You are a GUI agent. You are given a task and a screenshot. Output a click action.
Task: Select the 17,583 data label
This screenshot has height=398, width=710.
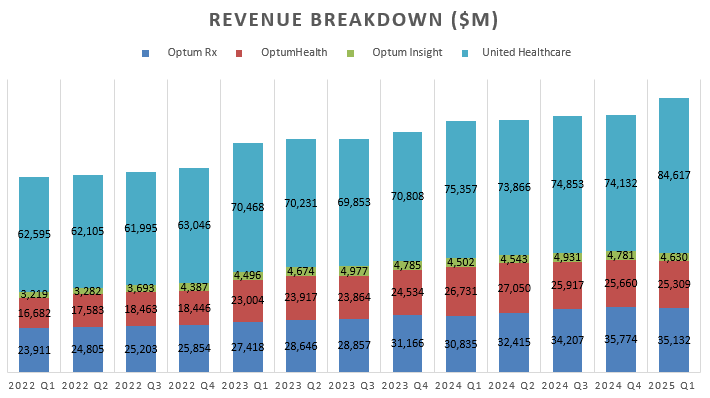[87, 311]
